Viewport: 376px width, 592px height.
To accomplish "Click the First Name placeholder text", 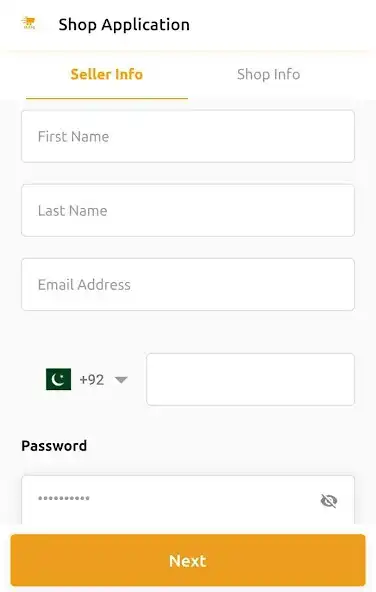I will [73, 137].
